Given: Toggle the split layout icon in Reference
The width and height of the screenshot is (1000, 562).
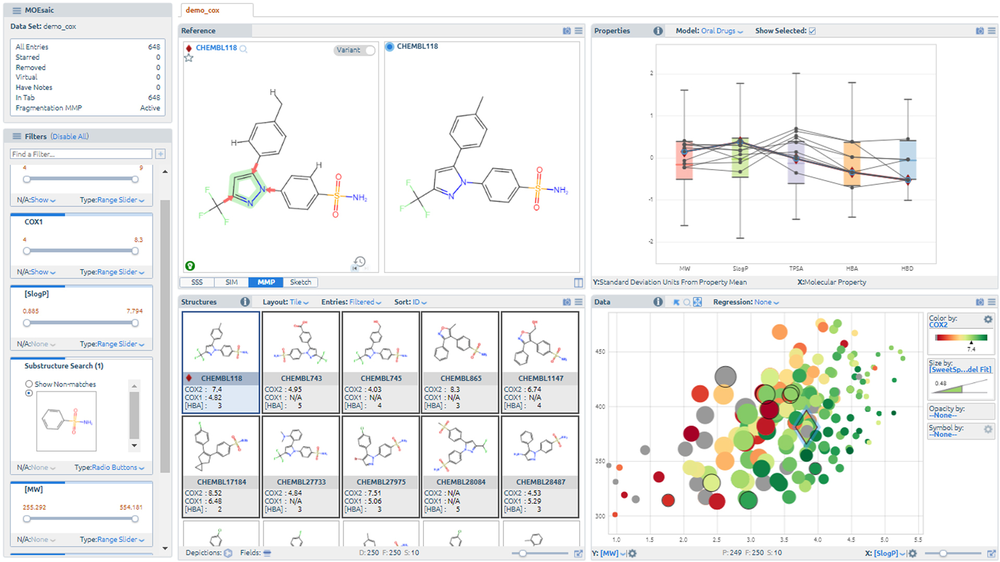Looking at the screenshot, I should pyautogui.click(x=578, y=283).
